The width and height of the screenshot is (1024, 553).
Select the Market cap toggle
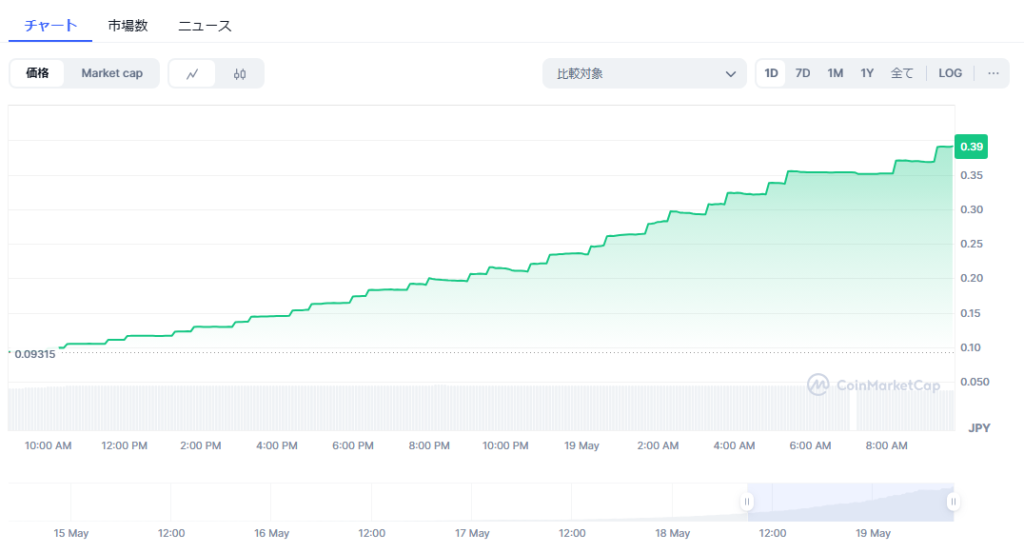pos(112,73)
